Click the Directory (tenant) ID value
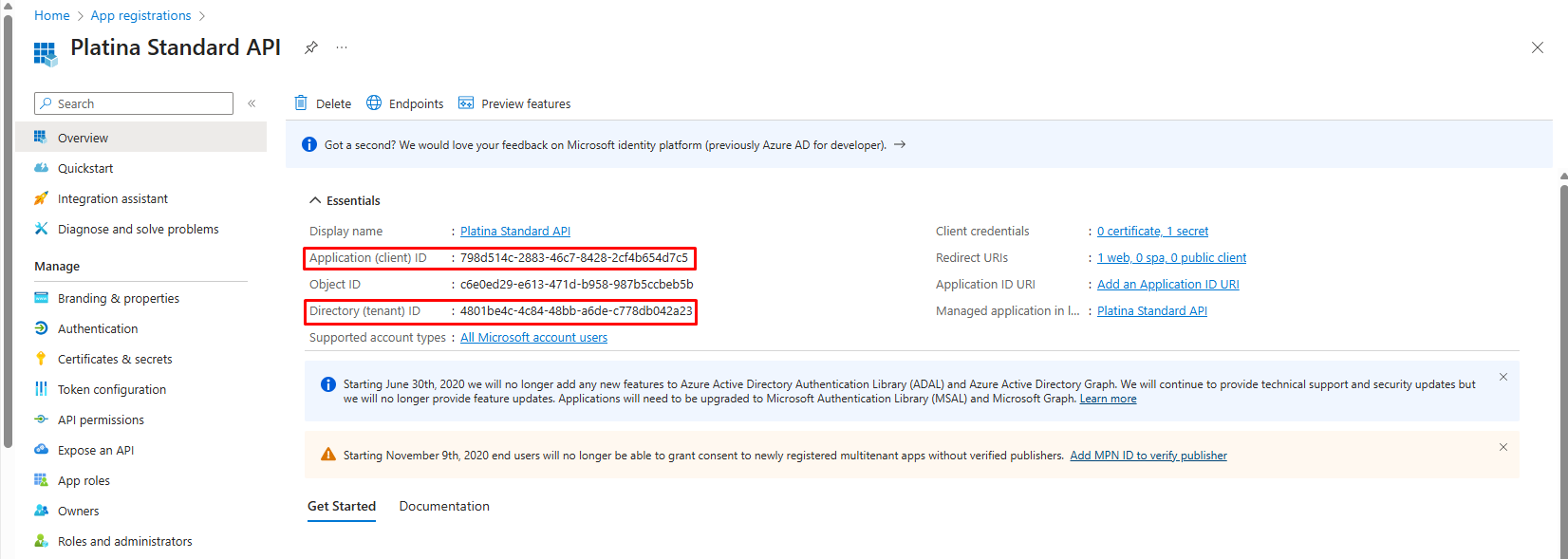Viewport: 1568px width, 559px height. coord(576,310)
